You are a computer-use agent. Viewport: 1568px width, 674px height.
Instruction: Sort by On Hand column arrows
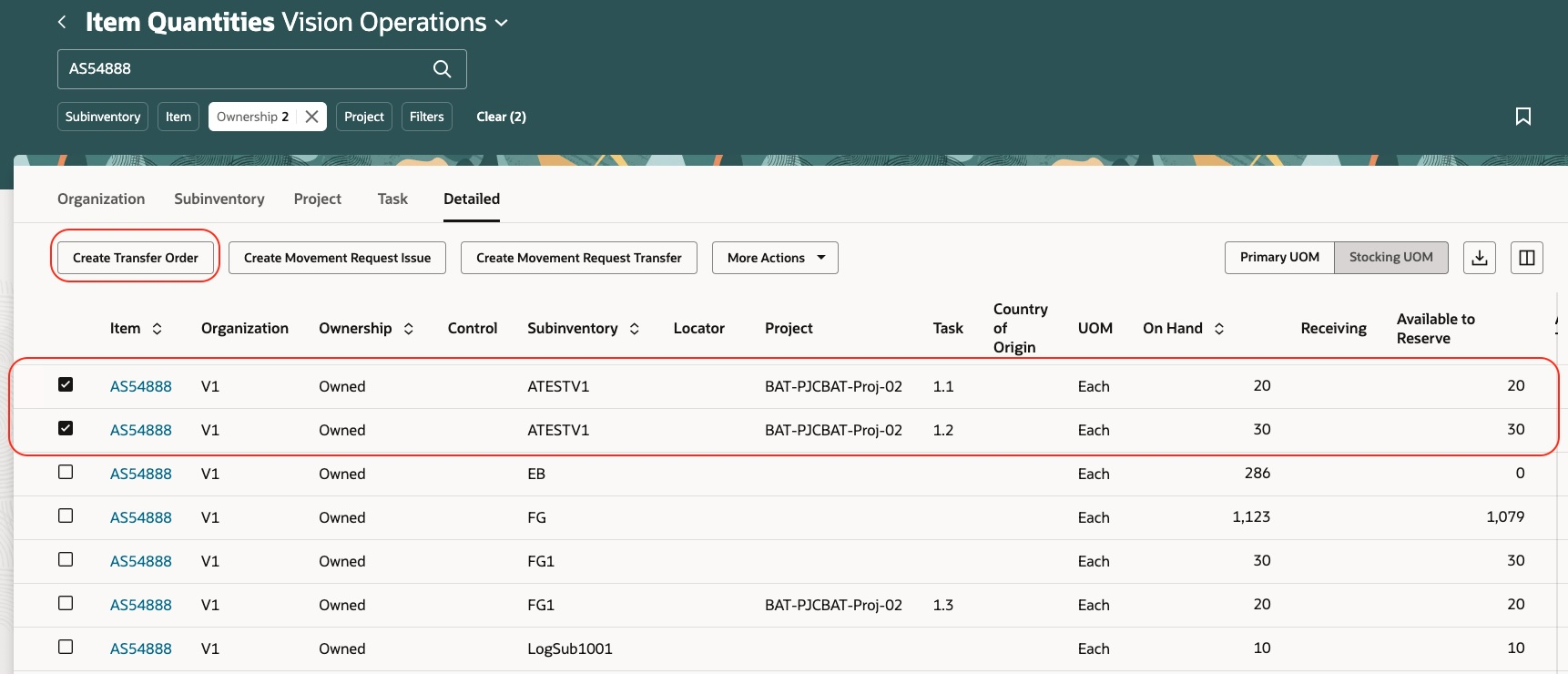[x=1219, y=329]
